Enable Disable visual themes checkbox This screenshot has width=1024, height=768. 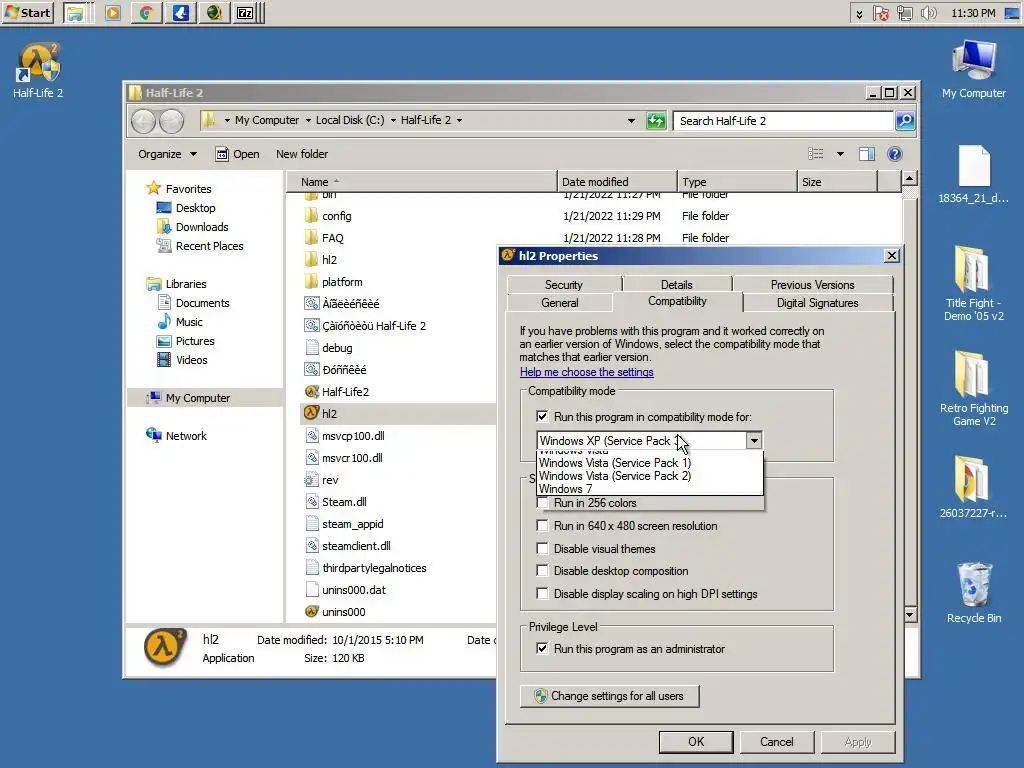(x=542, y=549)
